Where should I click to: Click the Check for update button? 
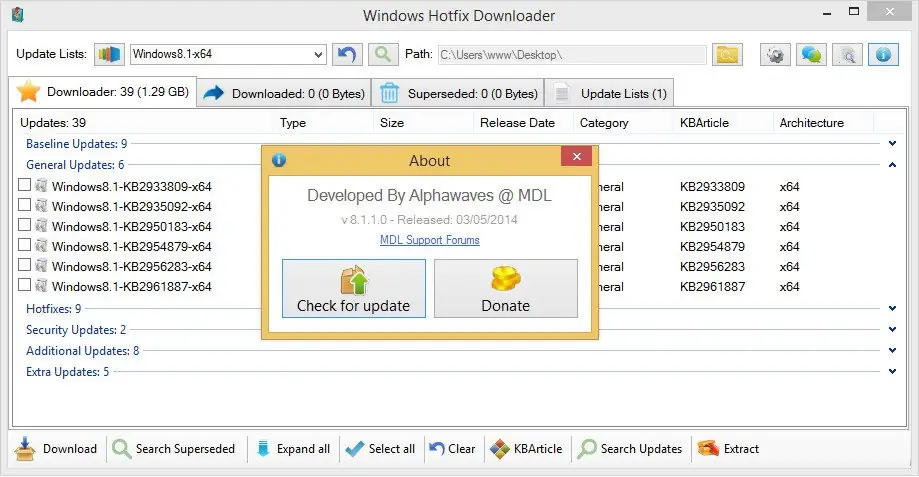click(354, 289)
